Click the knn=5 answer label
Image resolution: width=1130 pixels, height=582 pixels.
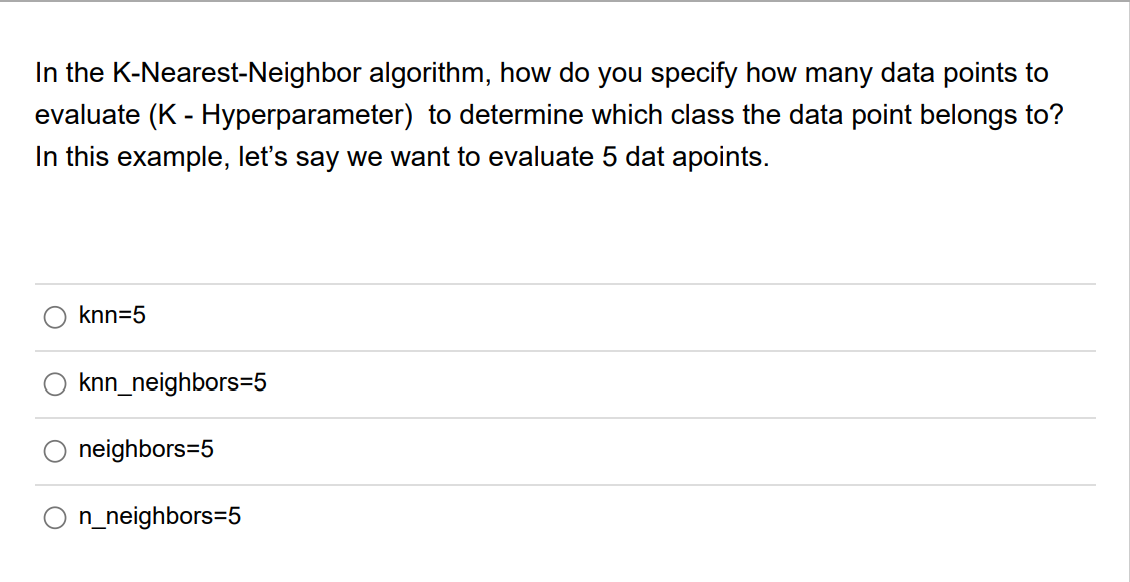coord(113,317)
